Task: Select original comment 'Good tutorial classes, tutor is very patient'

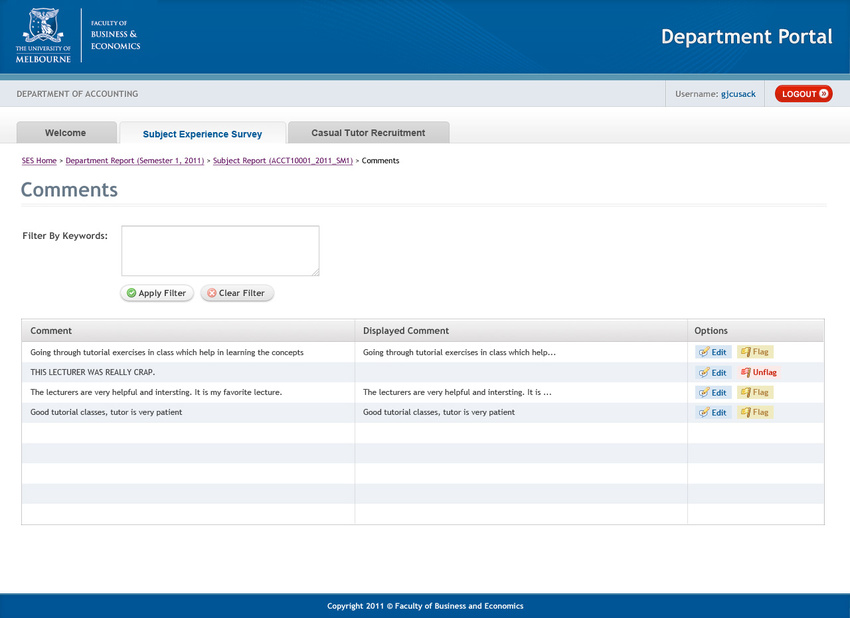Action: tap(106, 412)
